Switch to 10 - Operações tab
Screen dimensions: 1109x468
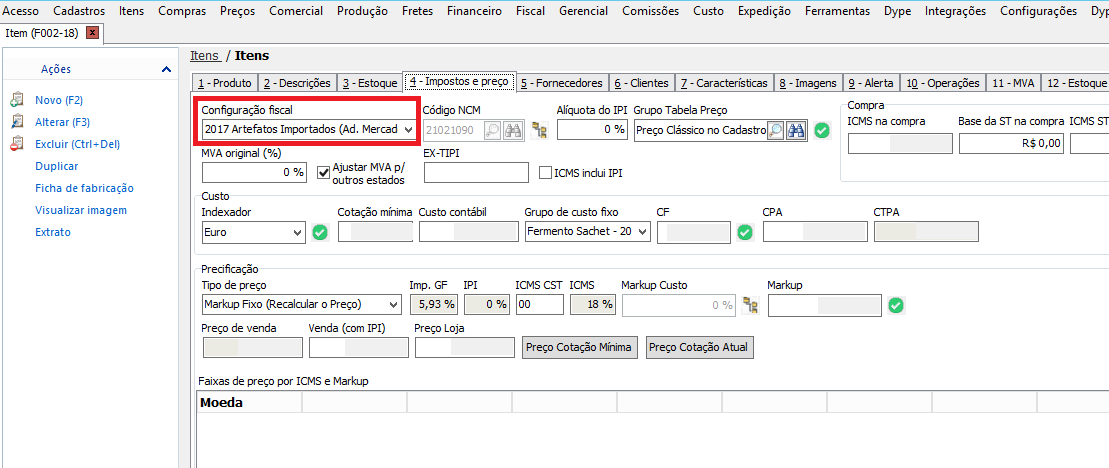coord(943,83)
